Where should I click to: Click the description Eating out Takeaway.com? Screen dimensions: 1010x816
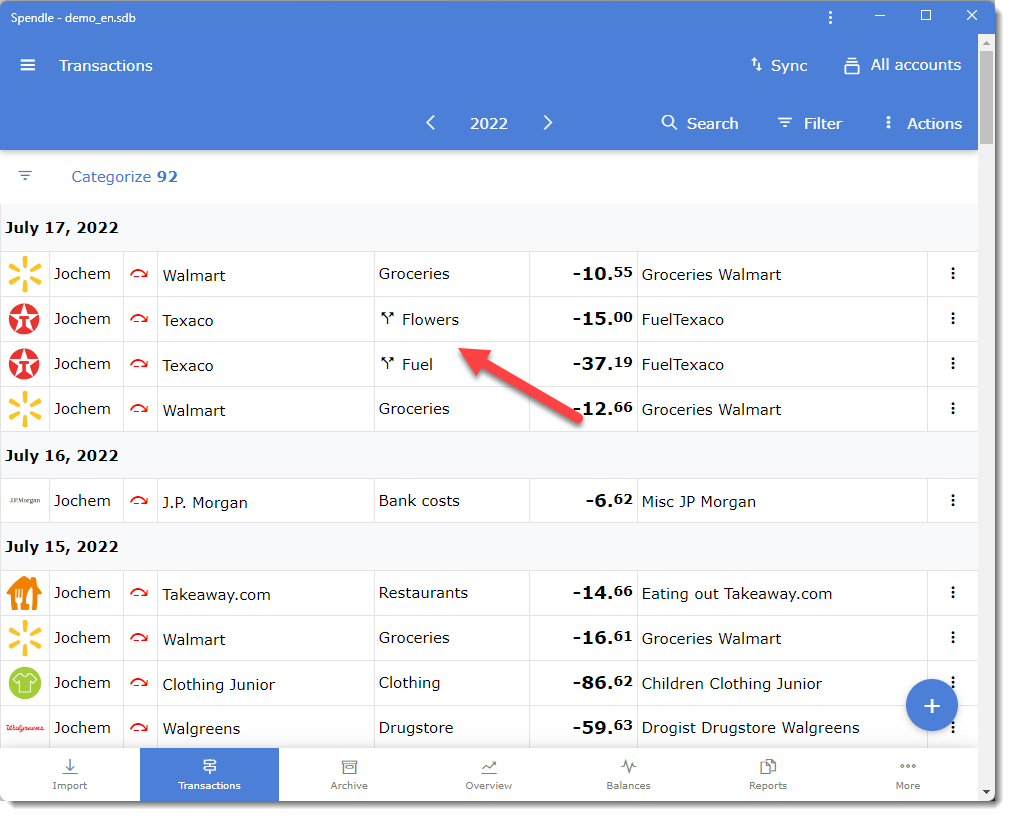(x=736, y=594)
